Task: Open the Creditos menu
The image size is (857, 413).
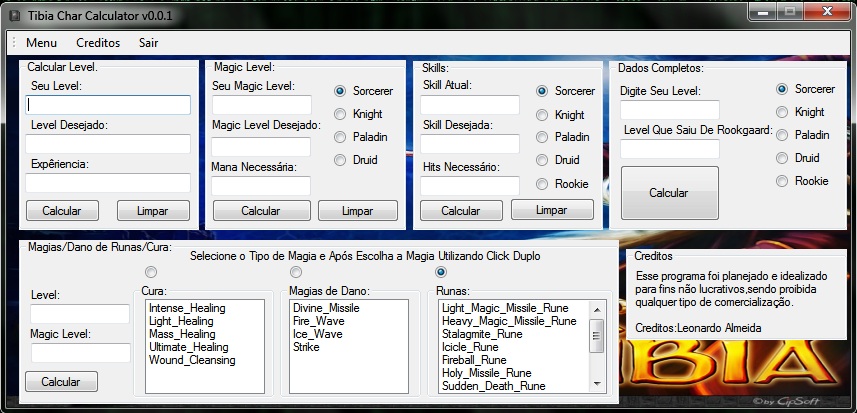Action: (98, 43)
